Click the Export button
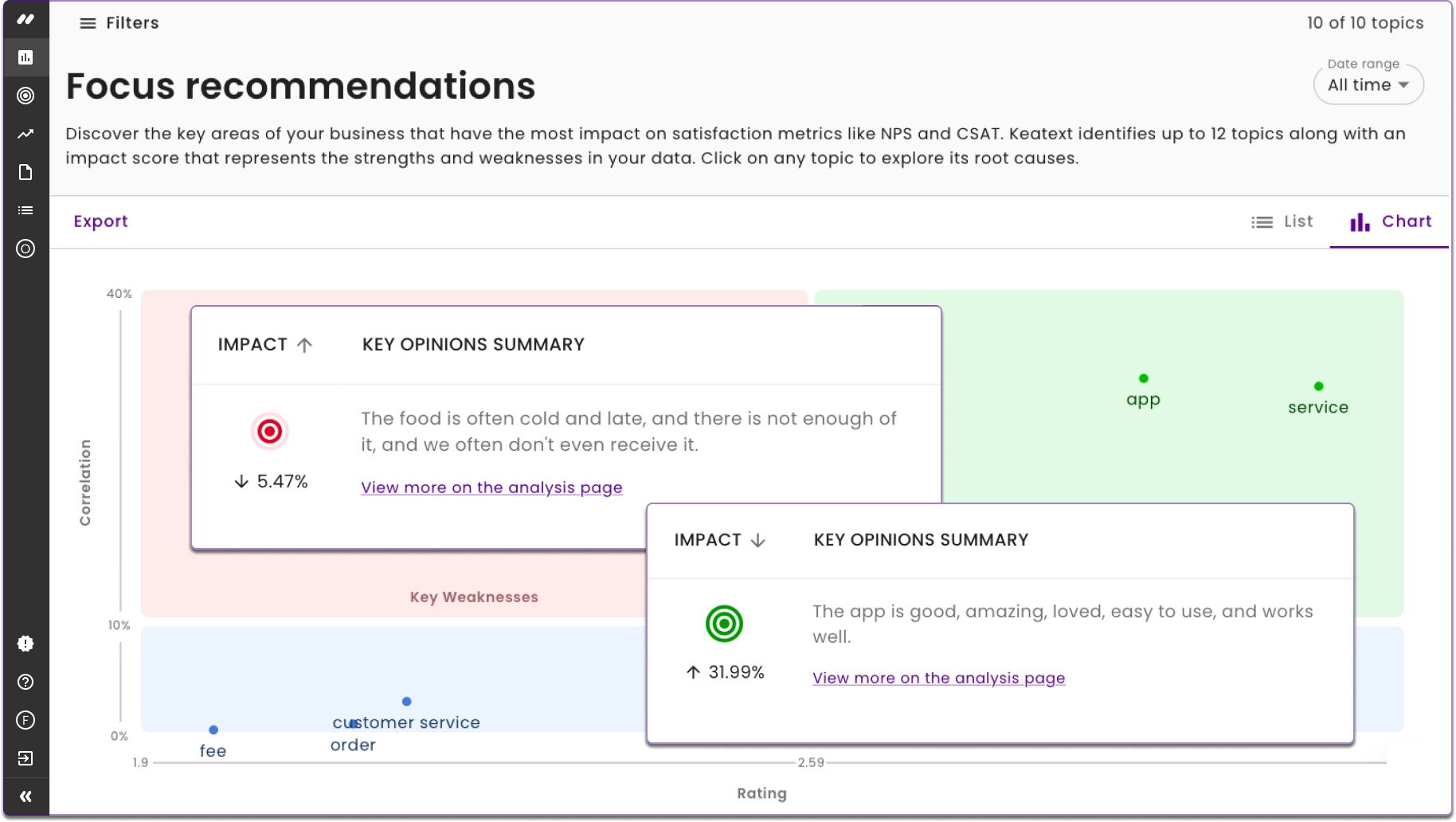 (100, 221)
